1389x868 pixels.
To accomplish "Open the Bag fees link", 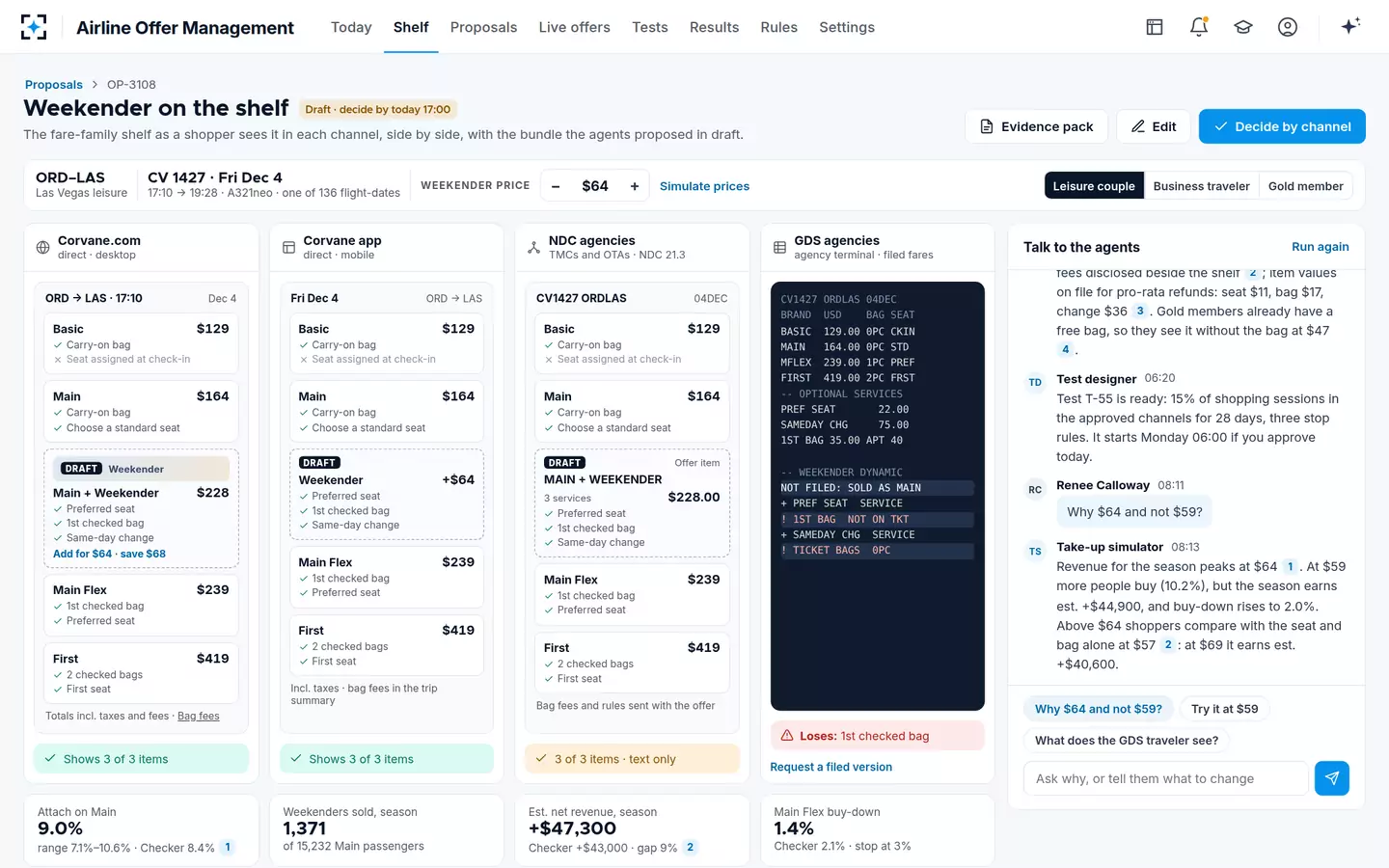I will point(199,716).
